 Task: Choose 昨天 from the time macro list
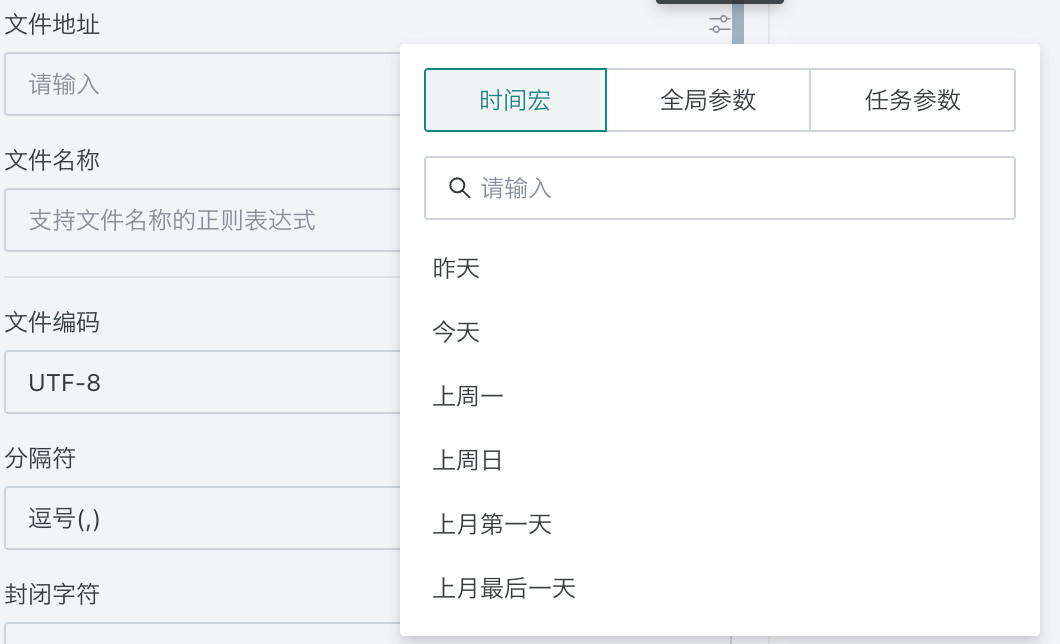click(457, 268)
